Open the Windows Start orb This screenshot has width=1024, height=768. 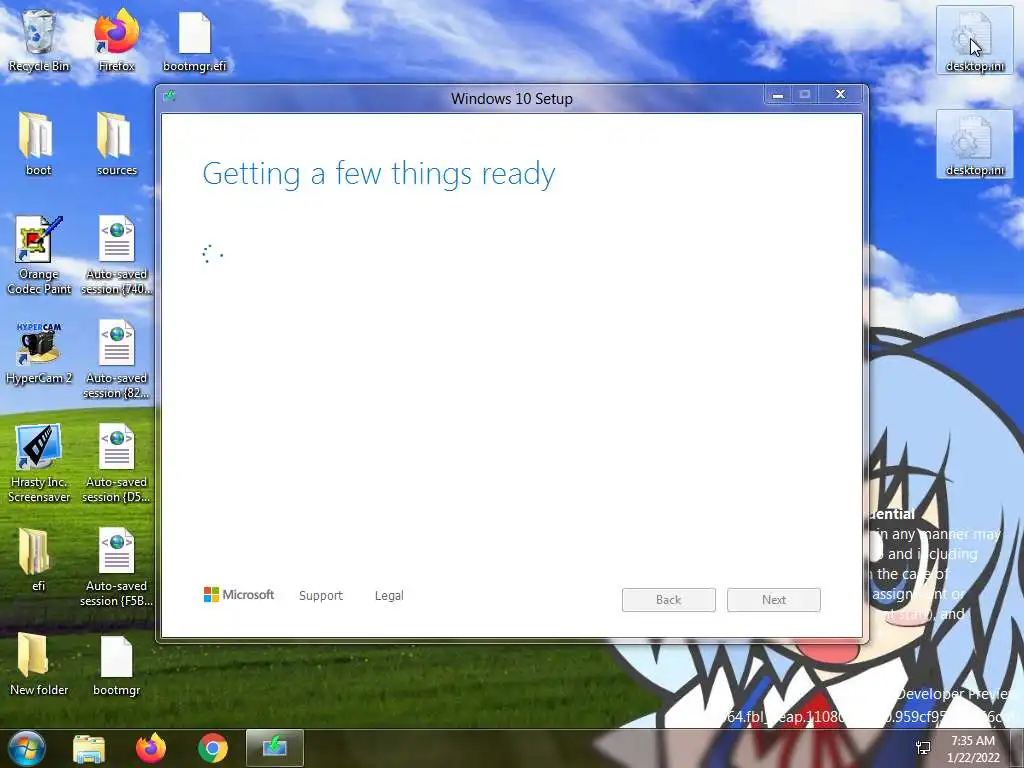click(27, 748)
